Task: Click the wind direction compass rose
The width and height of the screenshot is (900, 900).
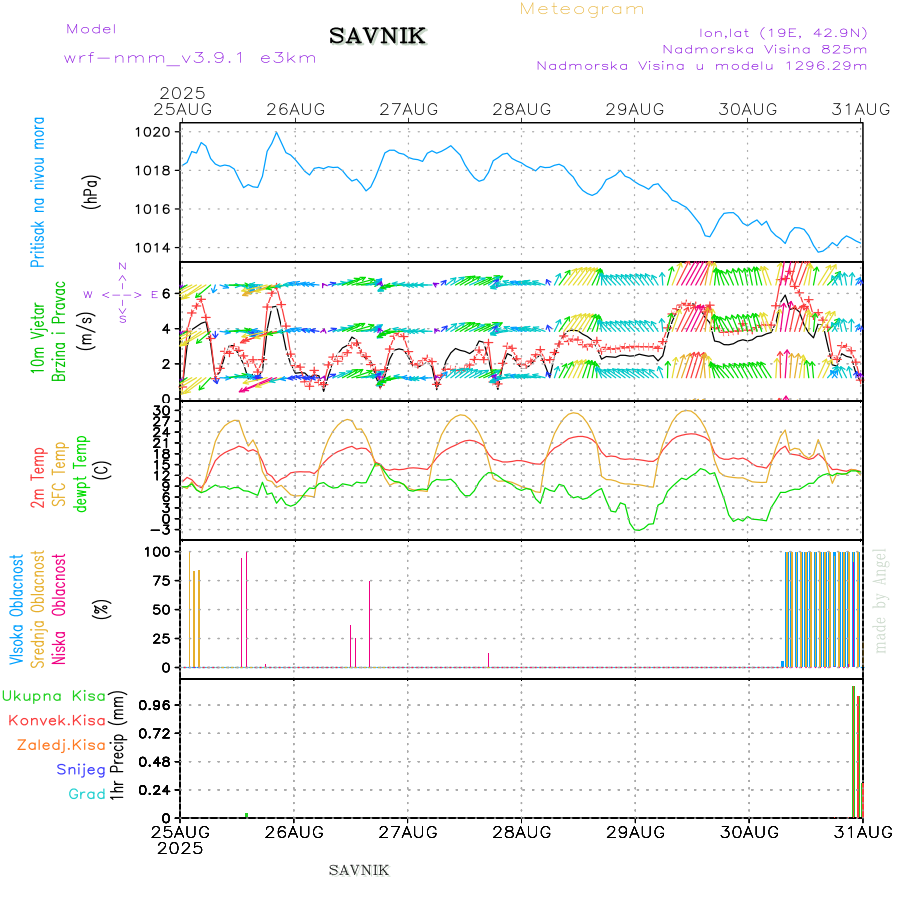Action: pyautogui.click(x=122, y=294)
